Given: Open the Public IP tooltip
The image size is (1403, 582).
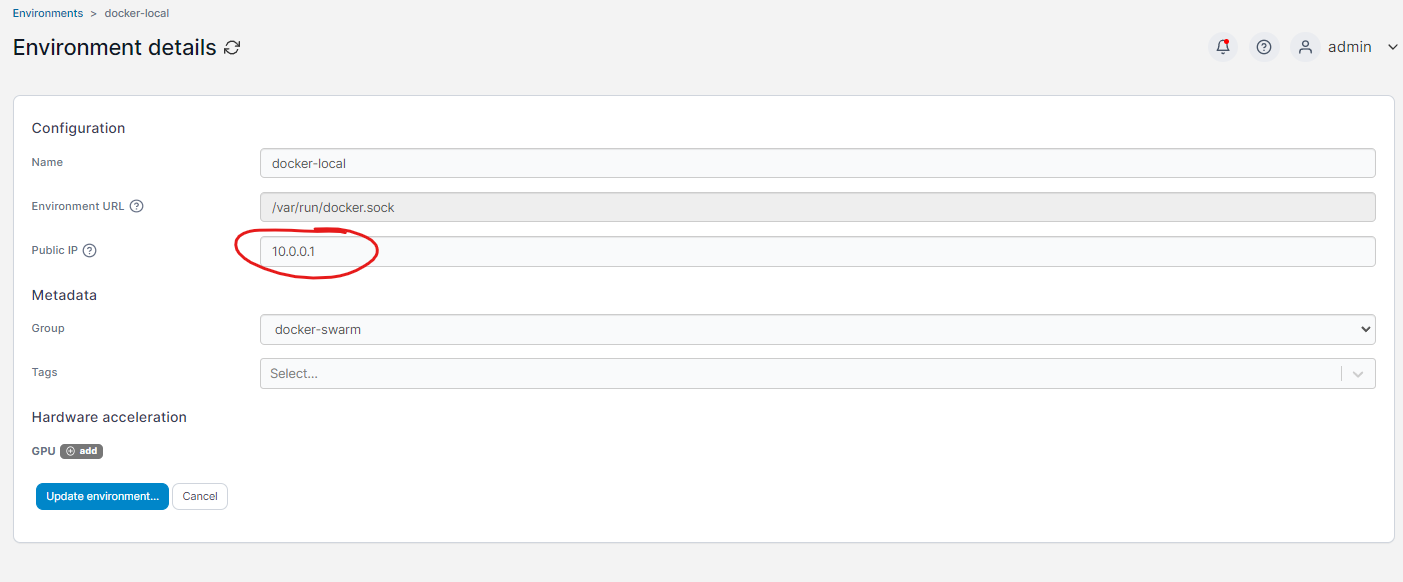Looking at the screenshot, I should click(89, 250).
